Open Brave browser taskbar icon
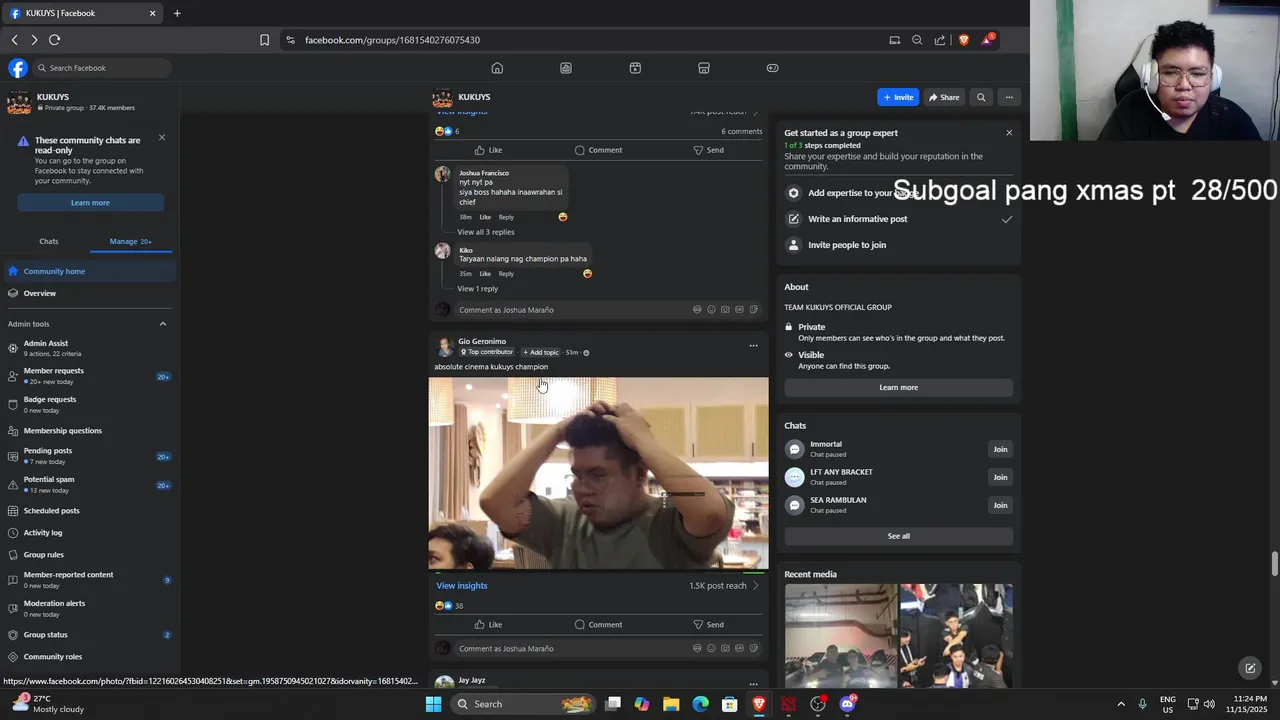The width and height of the screenshot is (1280, 720). pos(759,704)
